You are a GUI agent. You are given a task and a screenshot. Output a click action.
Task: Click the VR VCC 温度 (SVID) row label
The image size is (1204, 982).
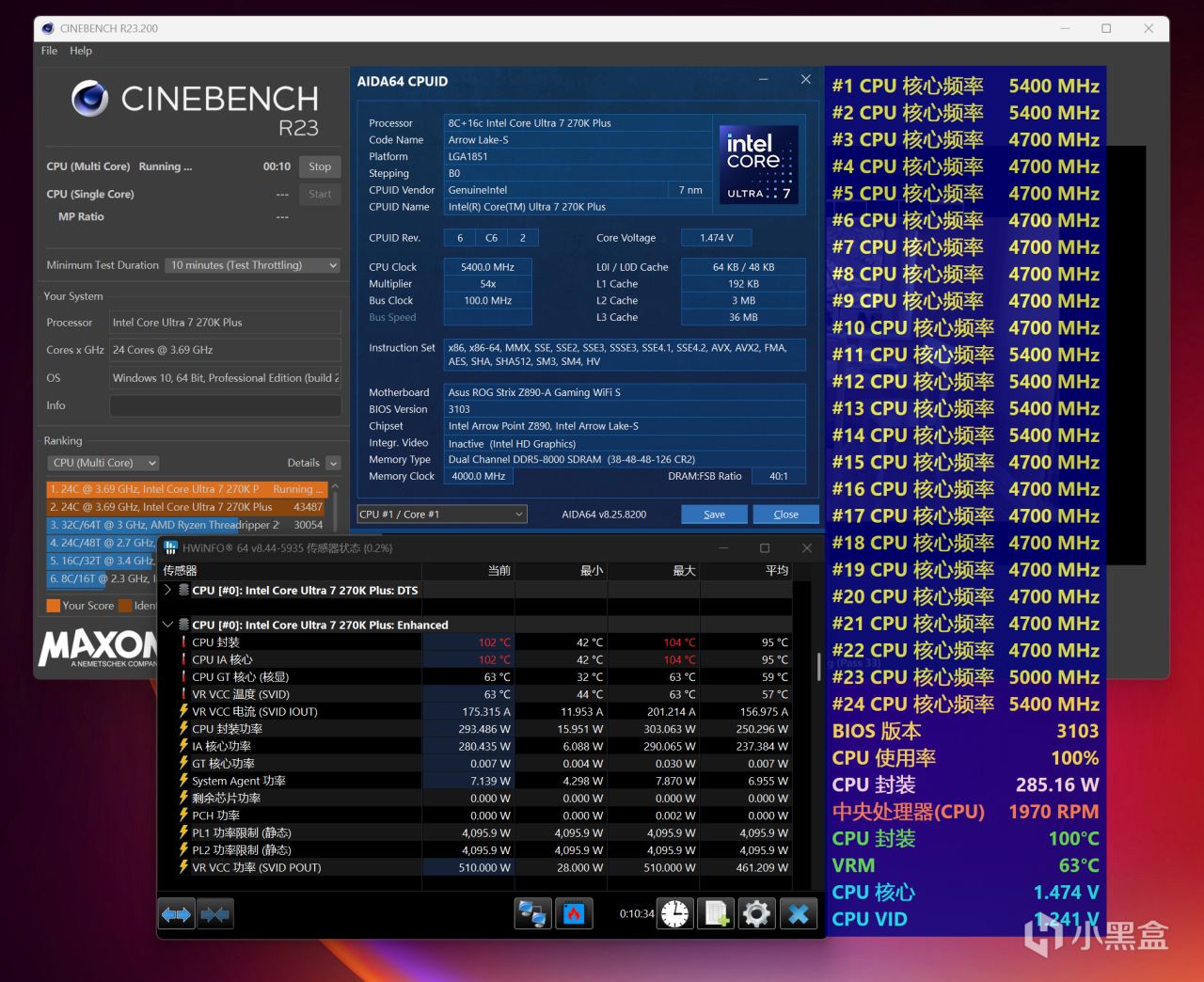pos(241,694)
